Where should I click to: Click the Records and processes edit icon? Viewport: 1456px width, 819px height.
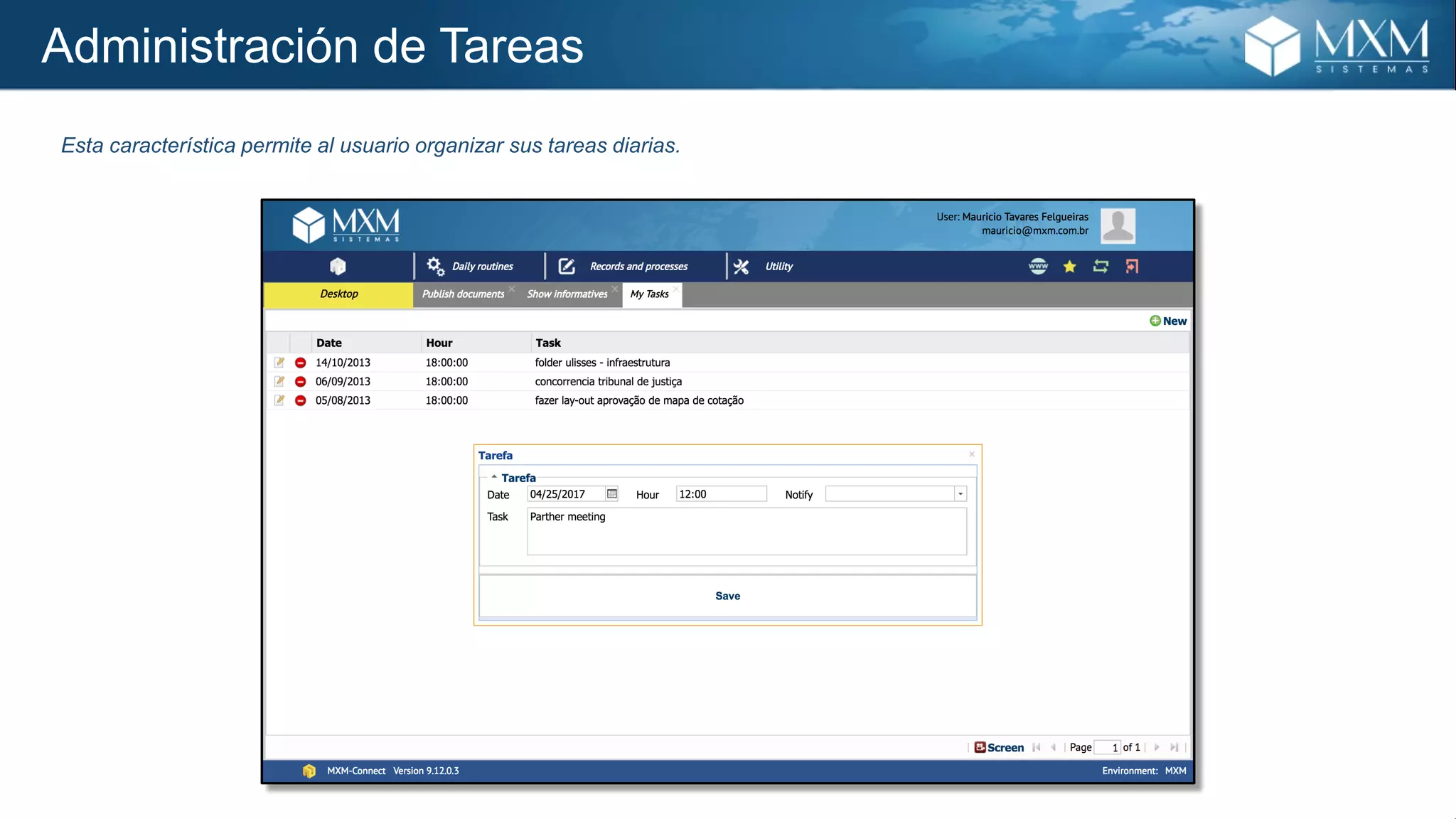click(567, 267)
